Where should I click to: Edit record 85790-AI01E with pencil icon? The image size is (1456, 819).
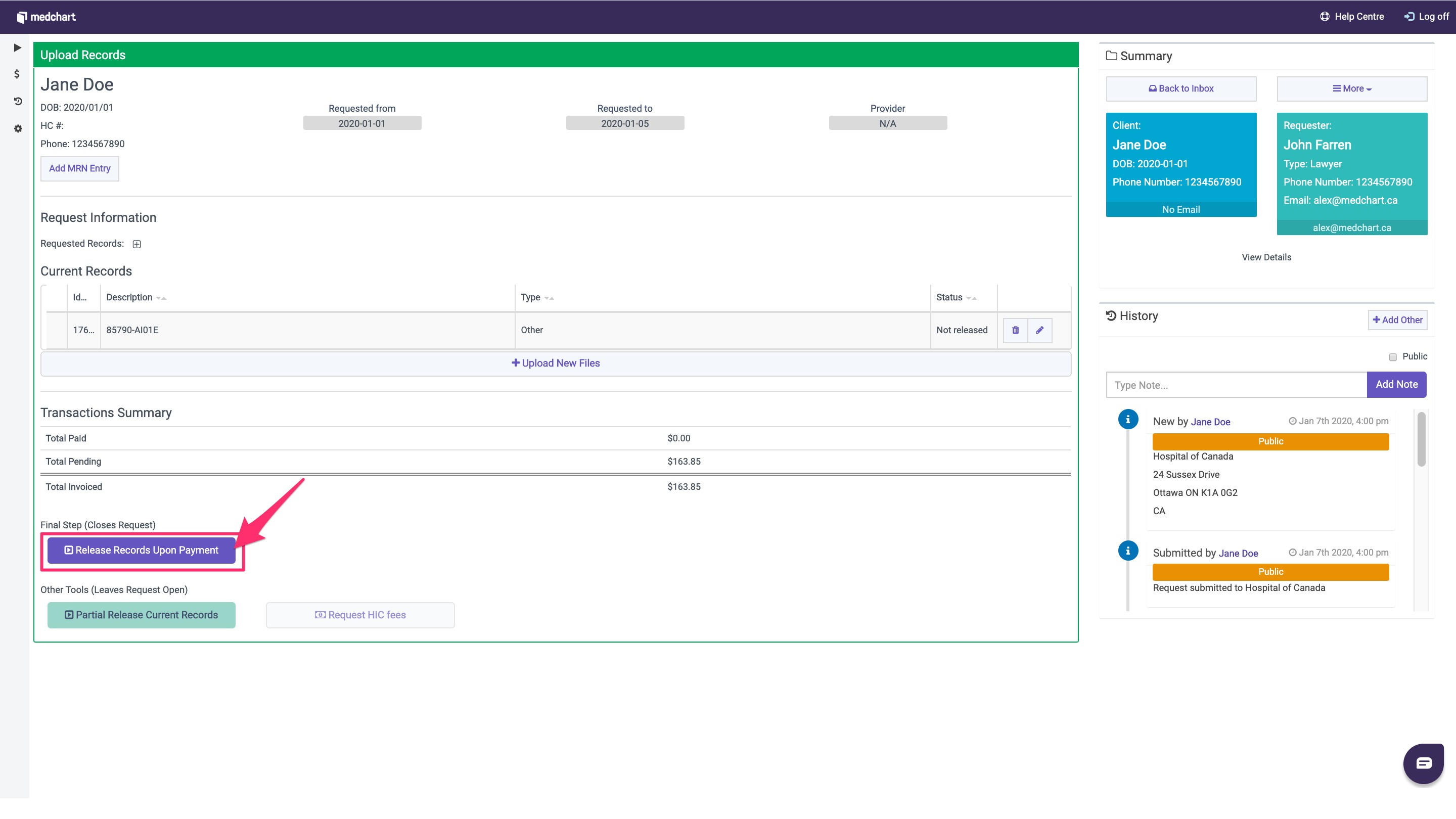coord(1039,330)
